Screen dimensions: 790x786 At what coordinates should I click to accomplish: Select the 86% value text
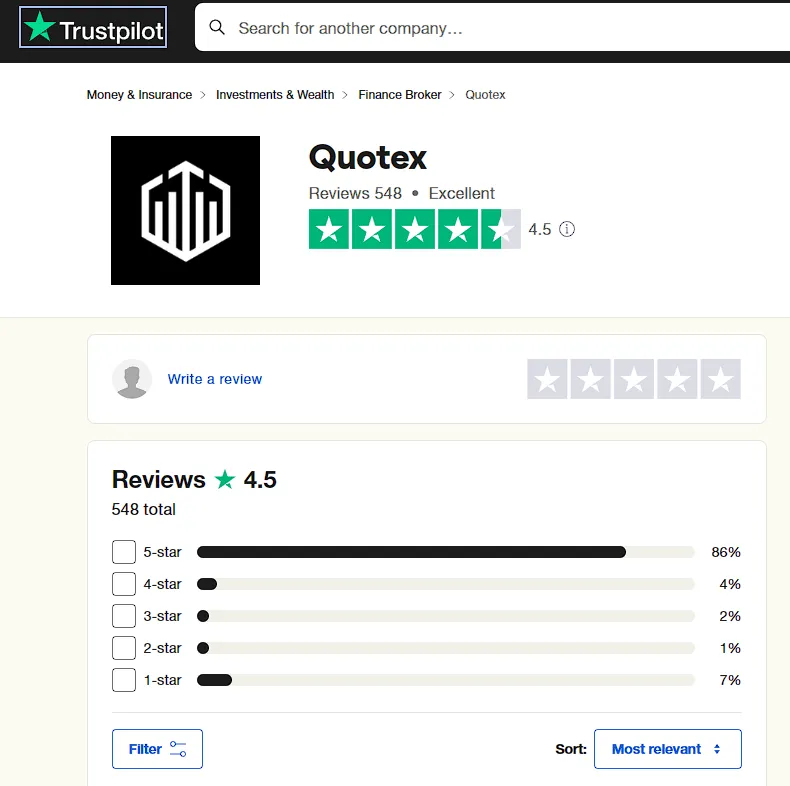(726, 552)
